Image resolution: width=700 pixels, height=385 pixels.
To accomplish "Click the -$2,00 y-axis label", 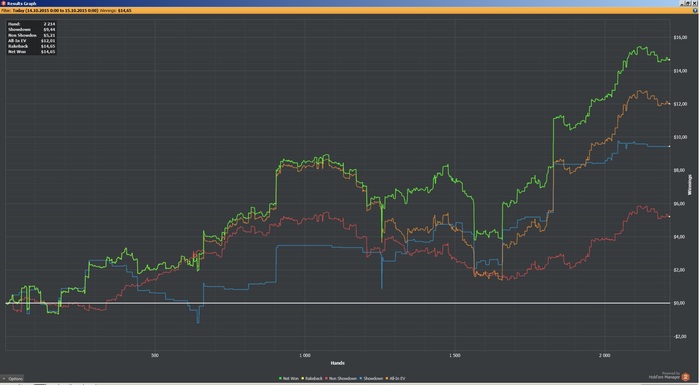I will [x=680, y=336].
